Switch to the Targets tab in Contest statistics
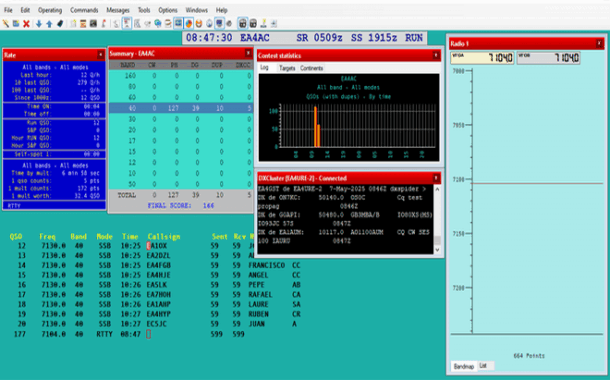 (x=287, y=68)
